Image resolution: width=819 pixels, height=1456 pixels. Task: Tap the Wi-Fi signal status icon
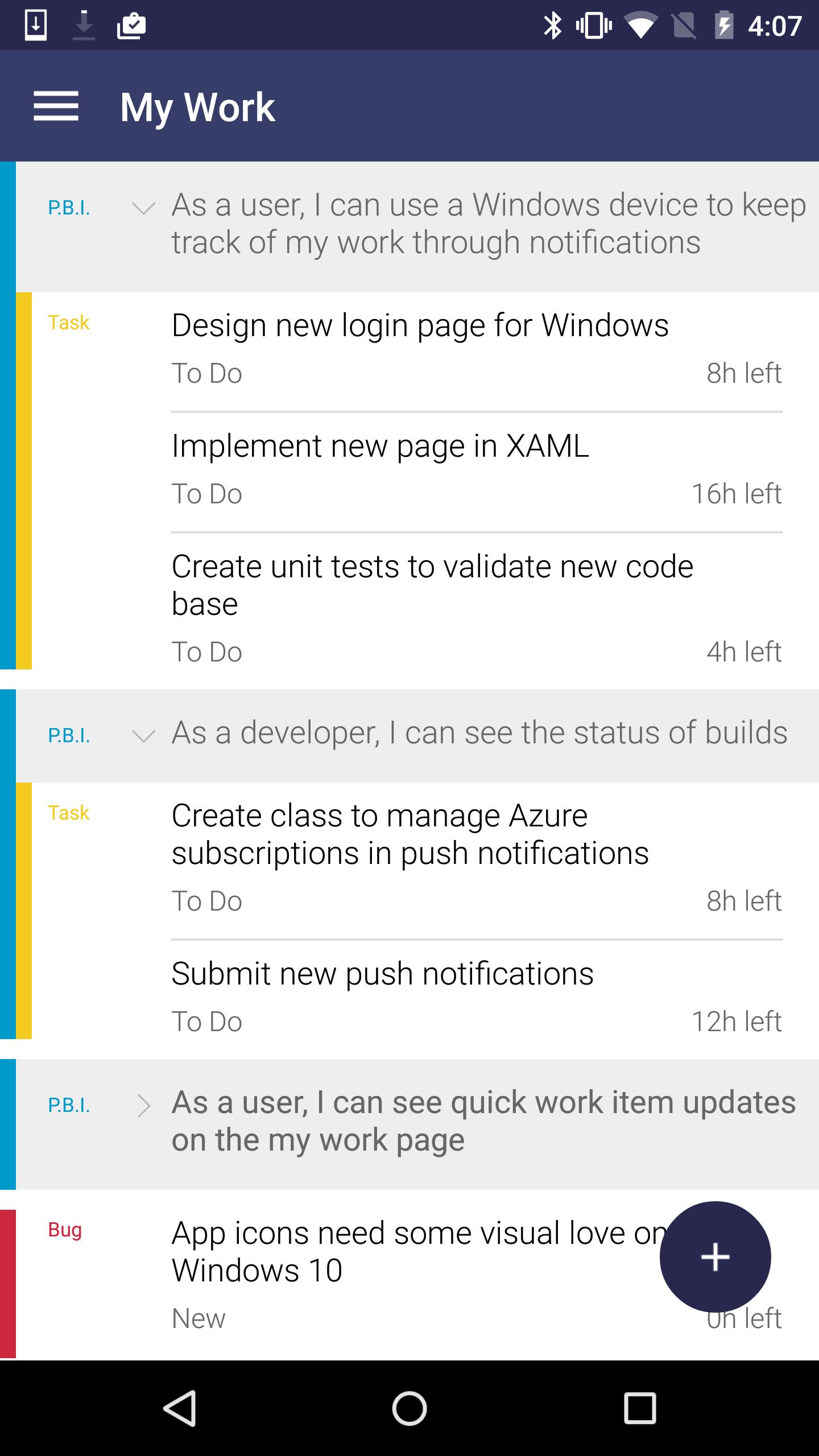(x=640, y=26)
